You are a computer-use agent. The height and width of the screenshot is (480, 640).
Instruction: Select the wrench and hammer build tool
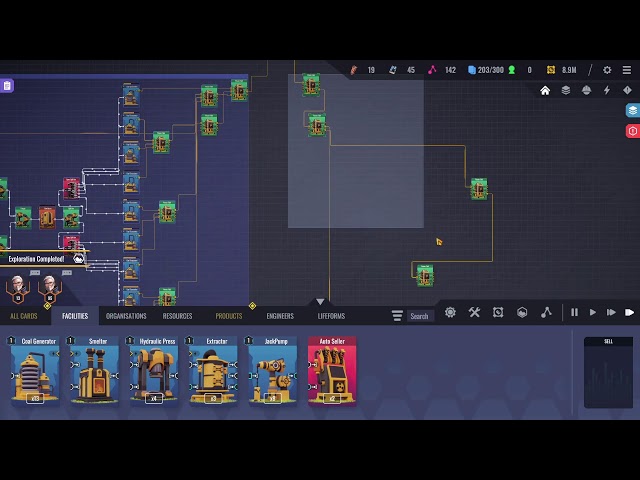pyautogui.click(x=474, y=313)
